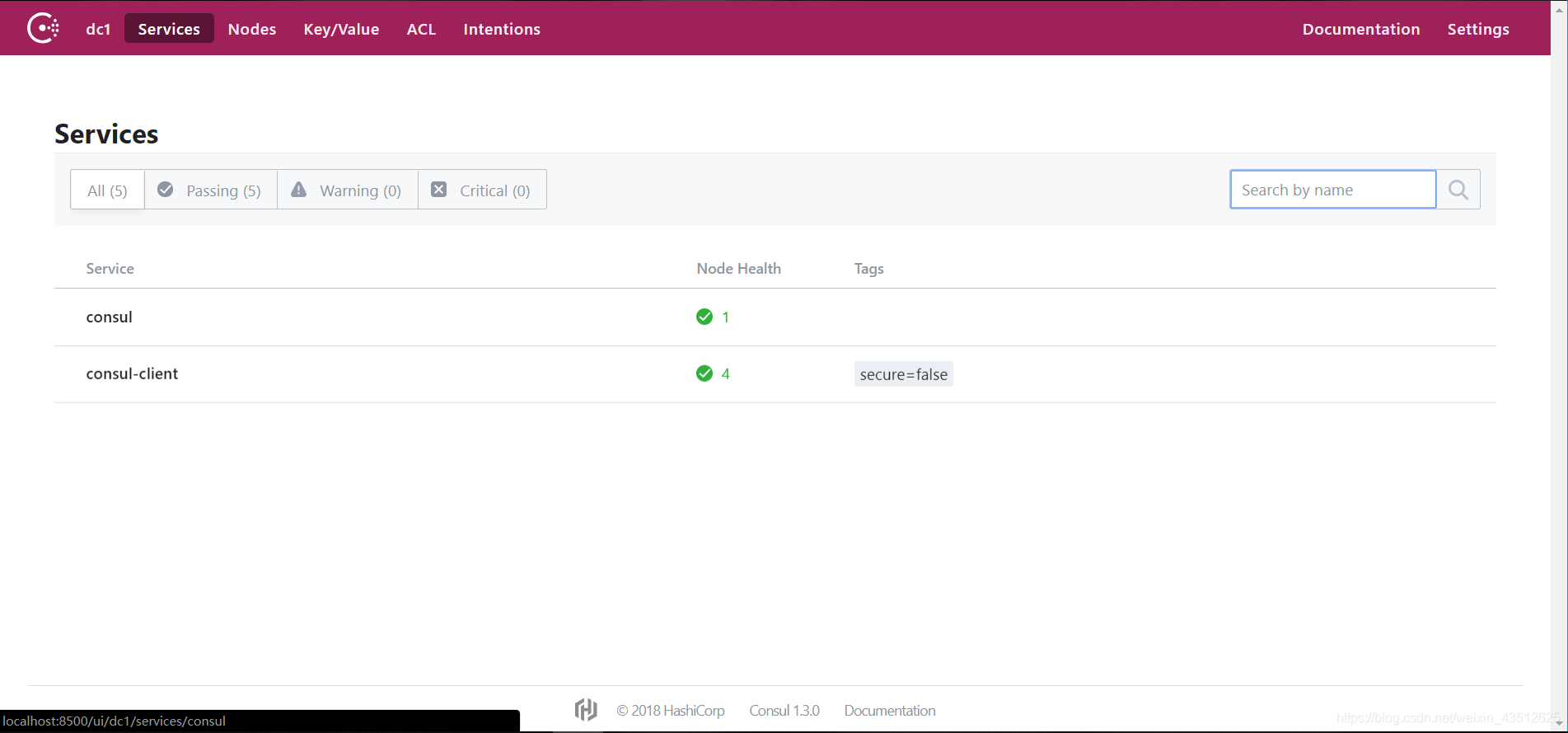Filter by Critical (0) services
The height and width of the screenshot is (733, 1568).
[x=482, y=190]
